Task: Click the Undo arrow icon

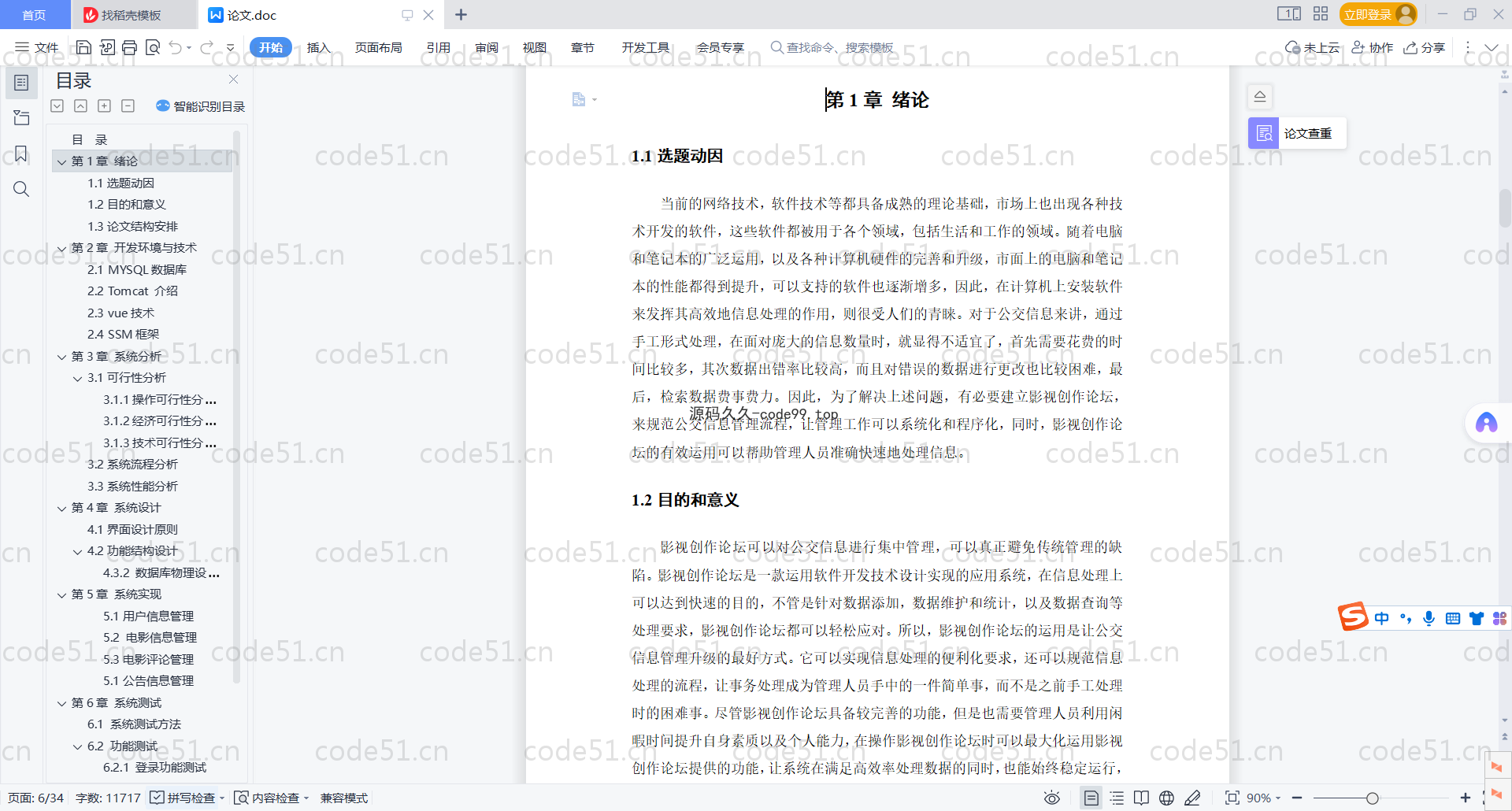Action: pos(176,47)
